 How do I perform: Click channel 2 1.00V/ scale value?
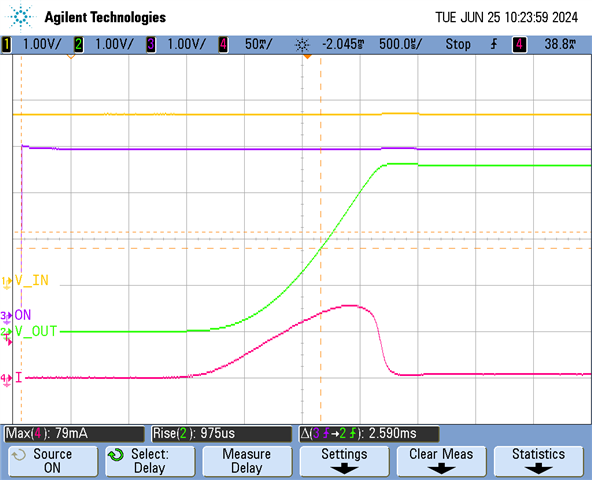click(114, 45)
